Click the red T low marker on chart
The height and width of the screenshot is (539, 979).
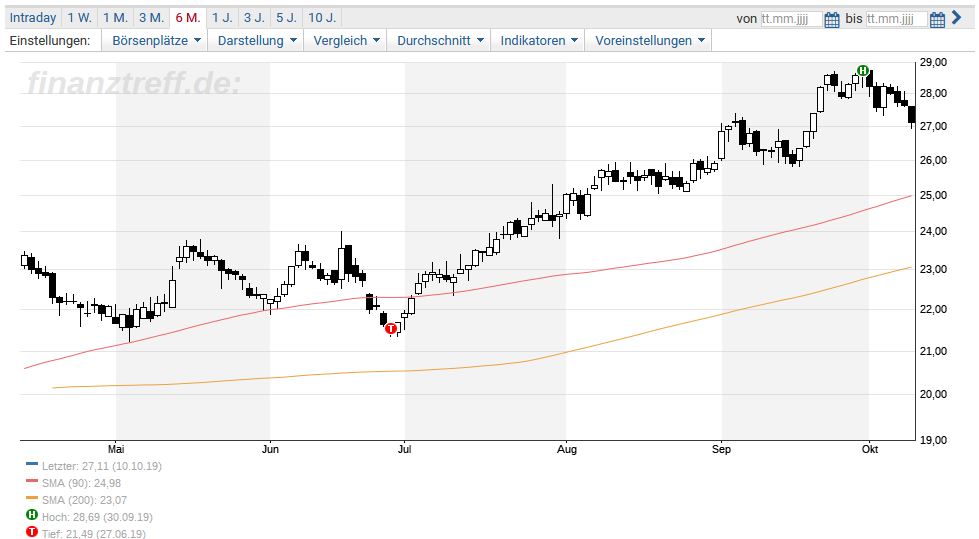click(391, 329)
